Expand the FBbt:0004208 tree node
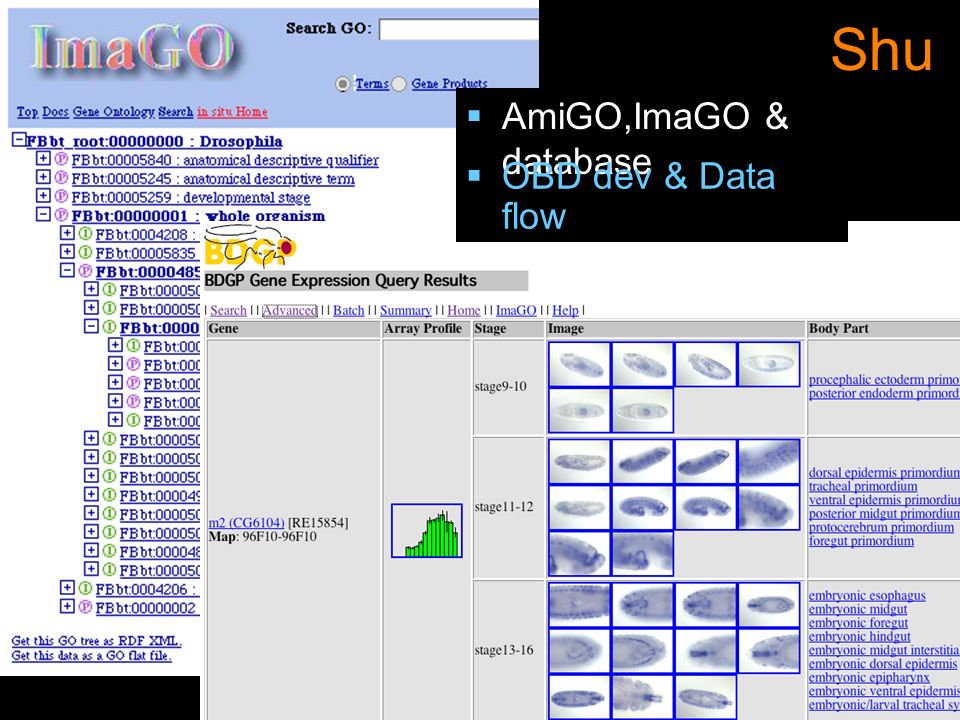 click(x=67, y=233)
